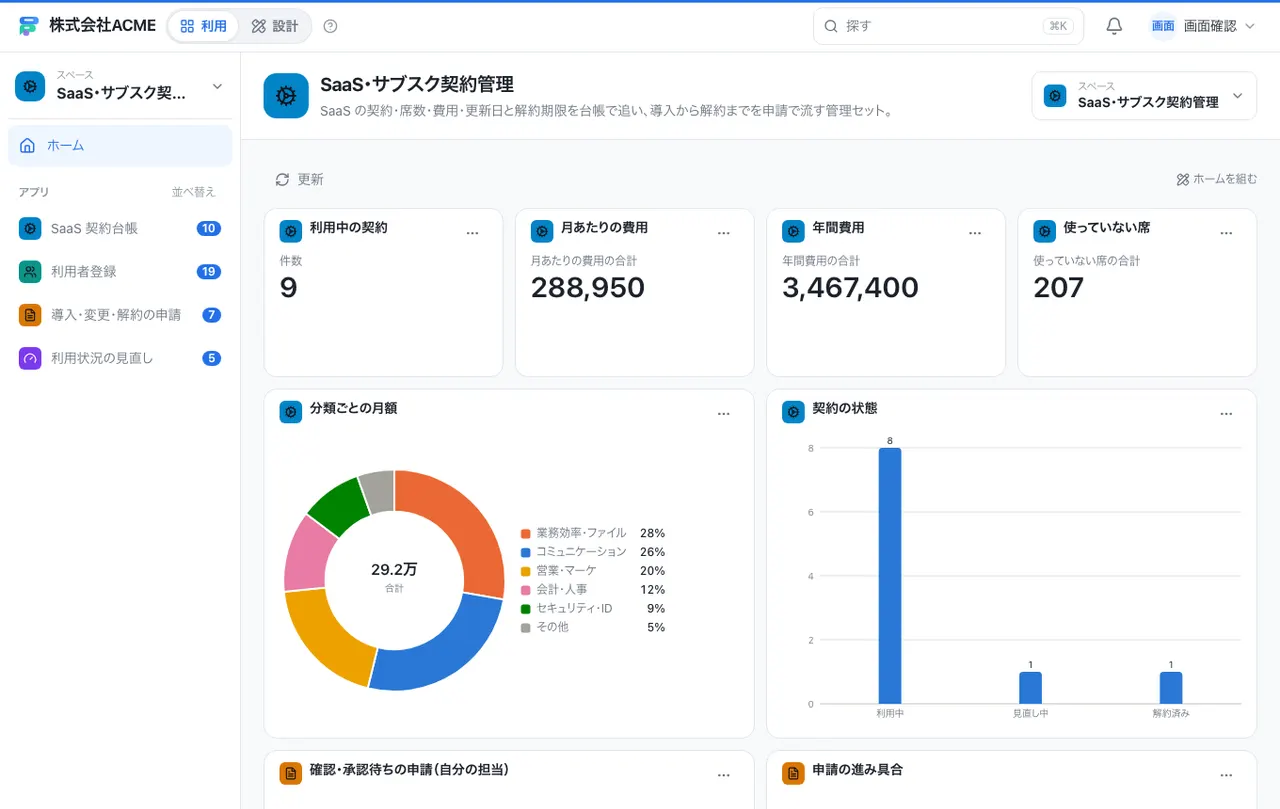Click the 3,467,400 annual cost value
1280x809 pixels.
850,288
